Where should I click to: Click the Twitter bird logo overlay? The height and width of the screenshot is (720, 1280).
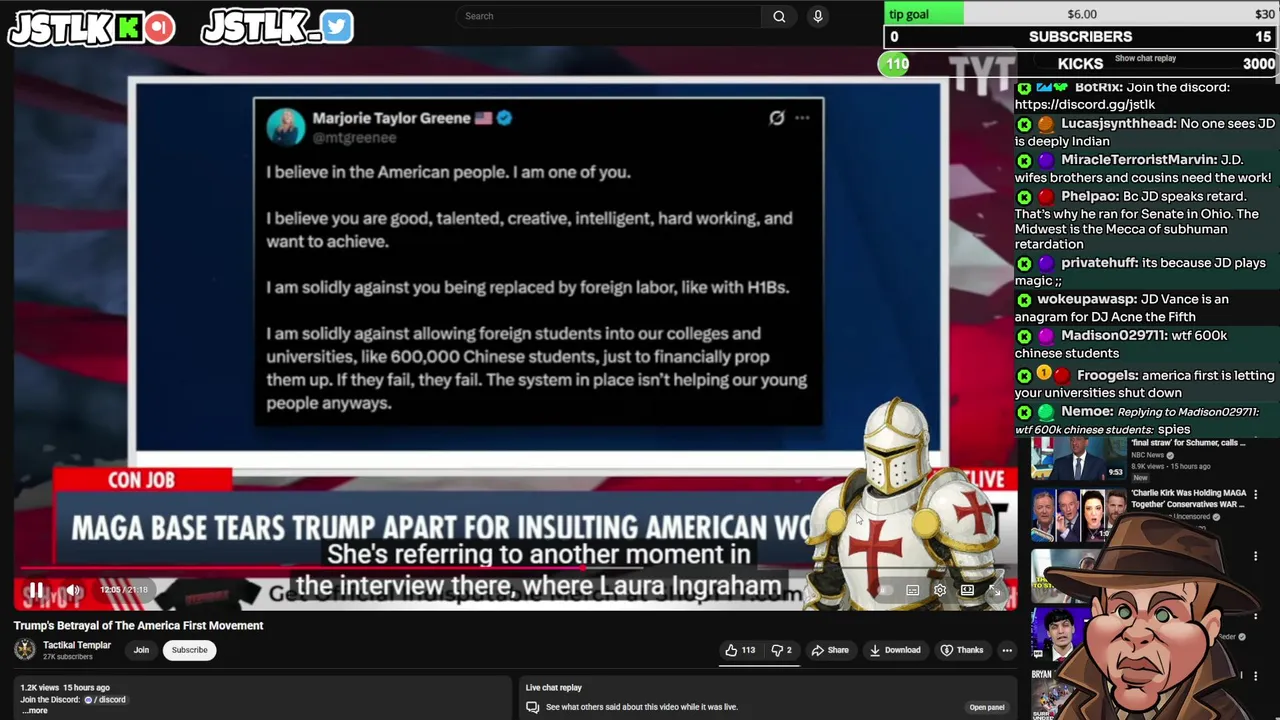[x=337, y=27]
